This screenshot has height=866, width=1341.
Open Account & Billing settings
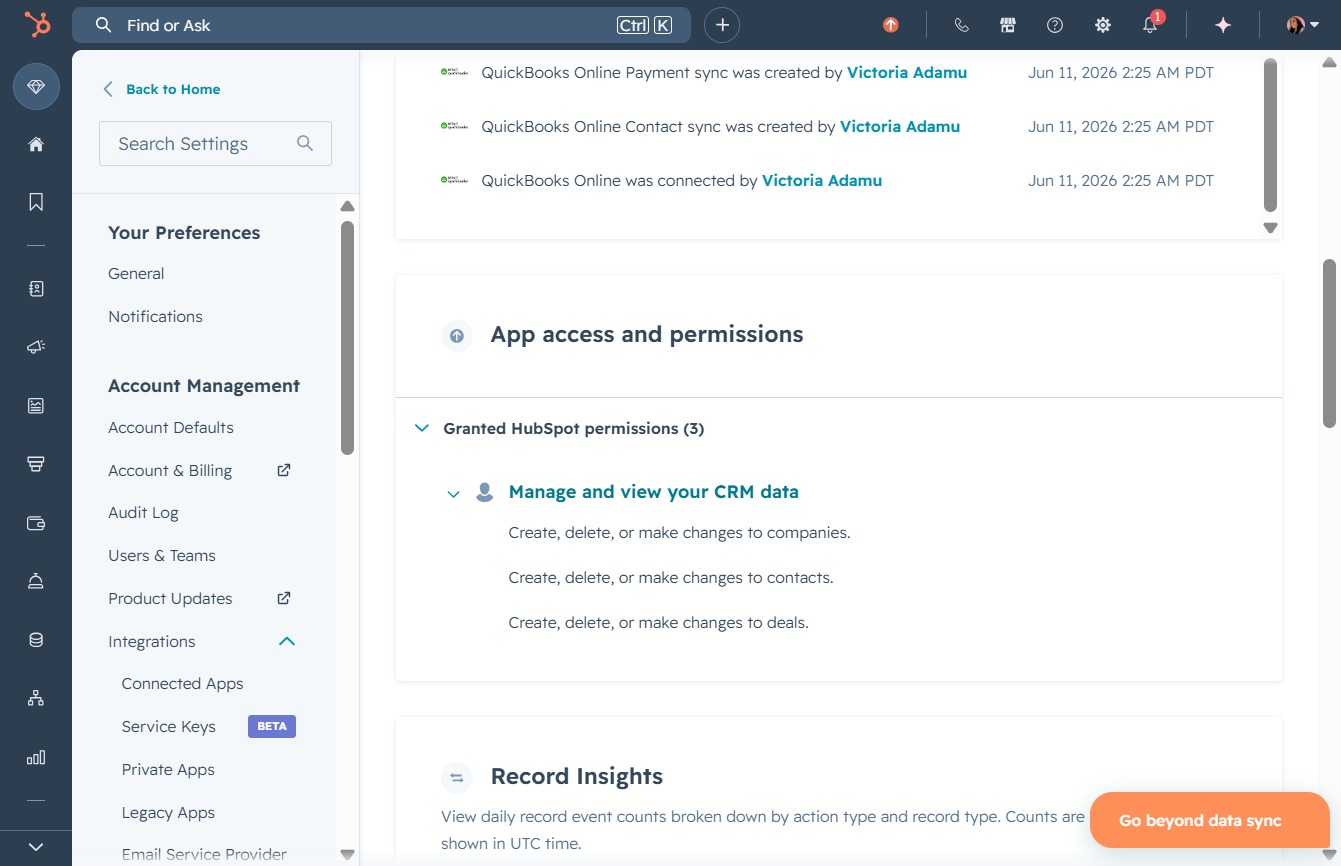point(170,470)
